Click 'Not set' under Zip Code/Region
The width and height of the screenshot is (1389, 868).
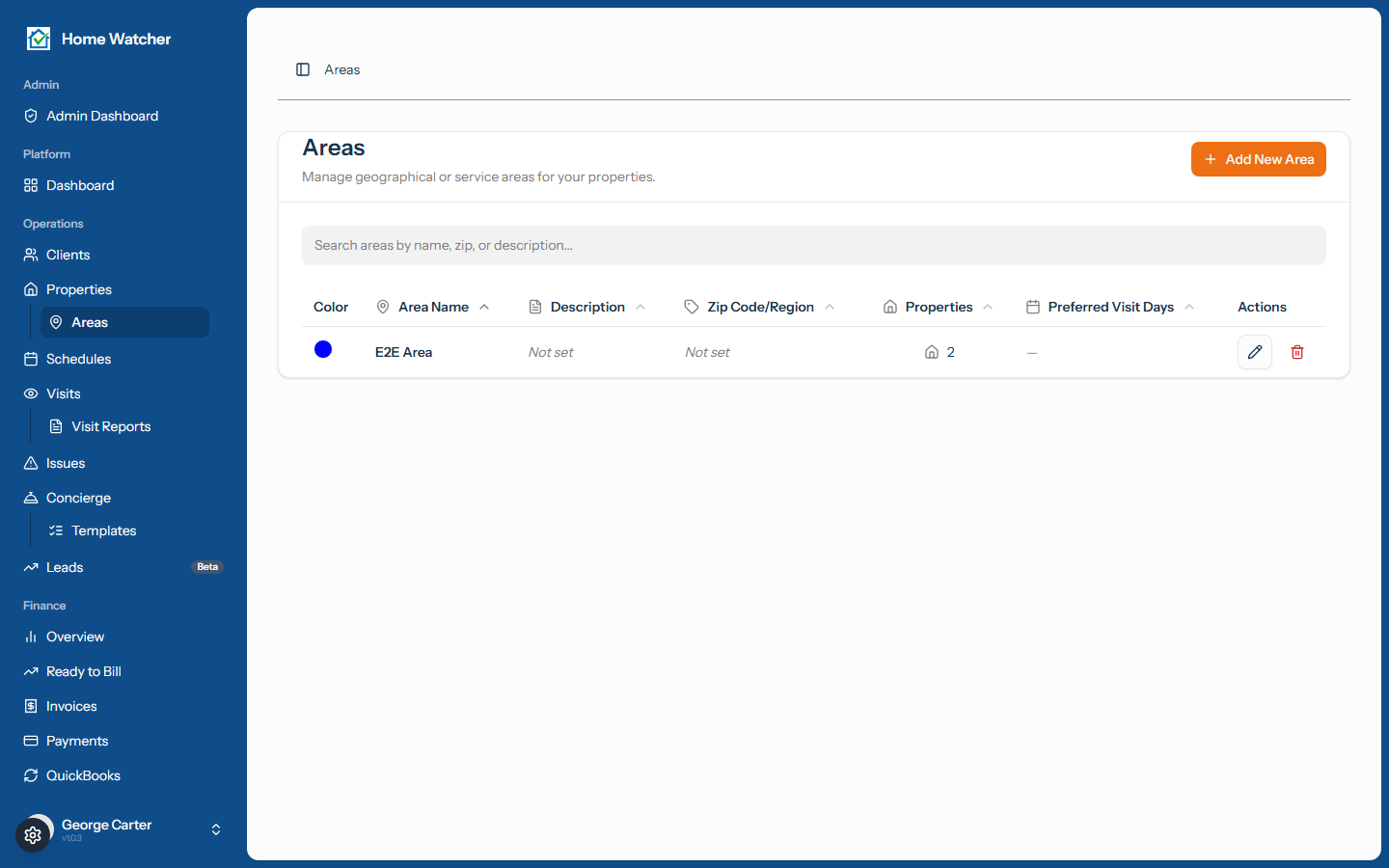pyautogui.click(x=707, y=352)
